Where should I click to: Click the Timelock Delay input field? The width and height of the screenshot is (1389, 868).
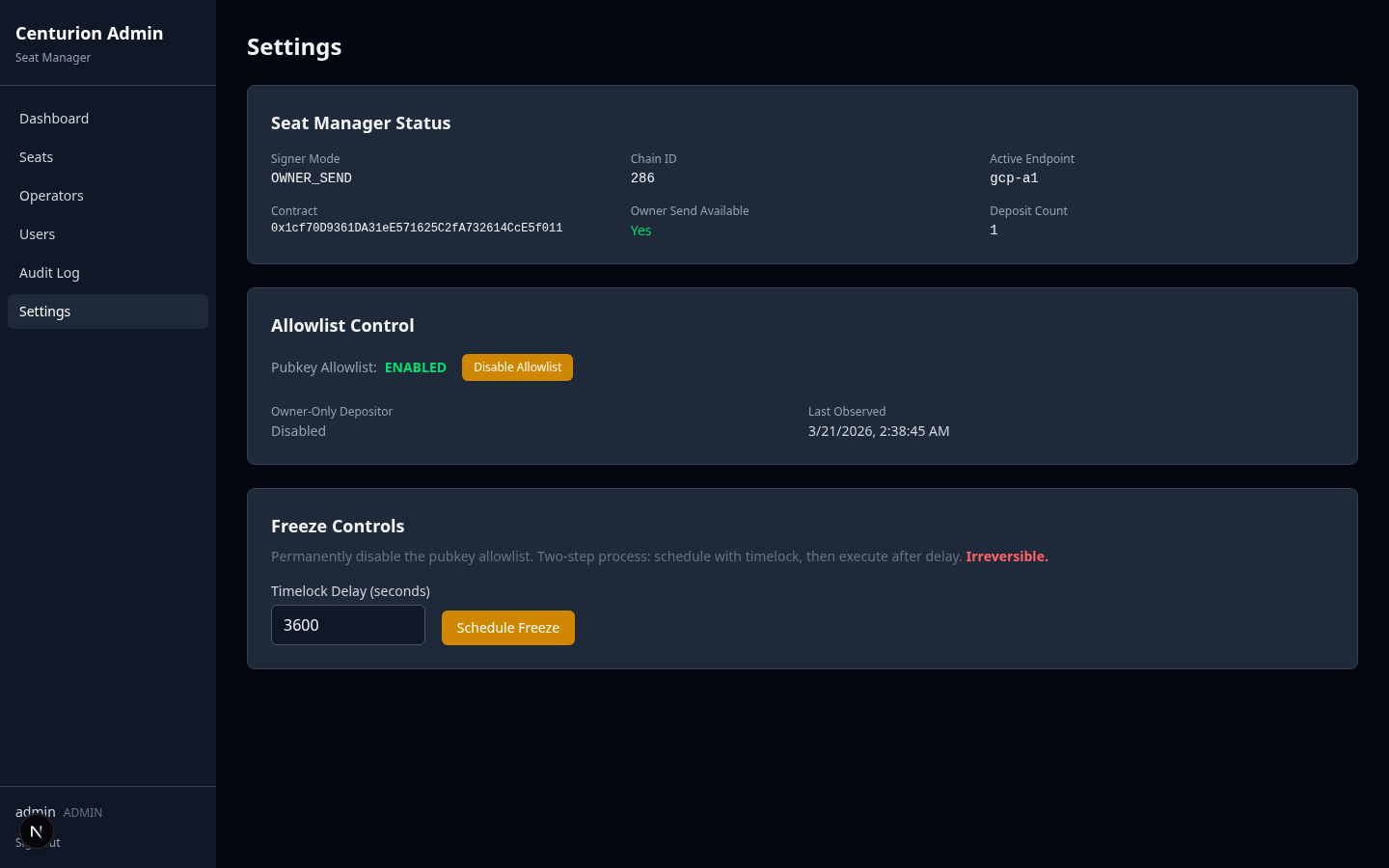[347, 625]
